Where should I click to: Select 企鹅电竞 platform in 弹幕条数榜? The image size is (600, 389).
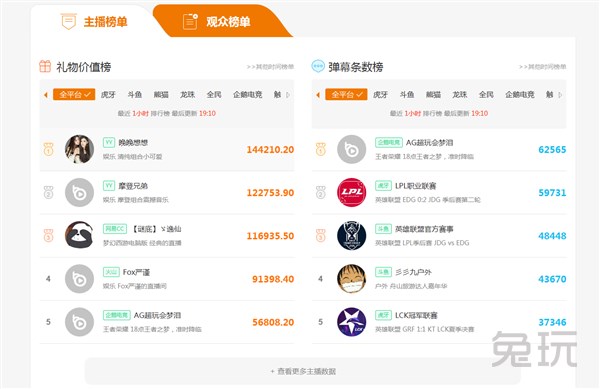[x=520, y=94]
